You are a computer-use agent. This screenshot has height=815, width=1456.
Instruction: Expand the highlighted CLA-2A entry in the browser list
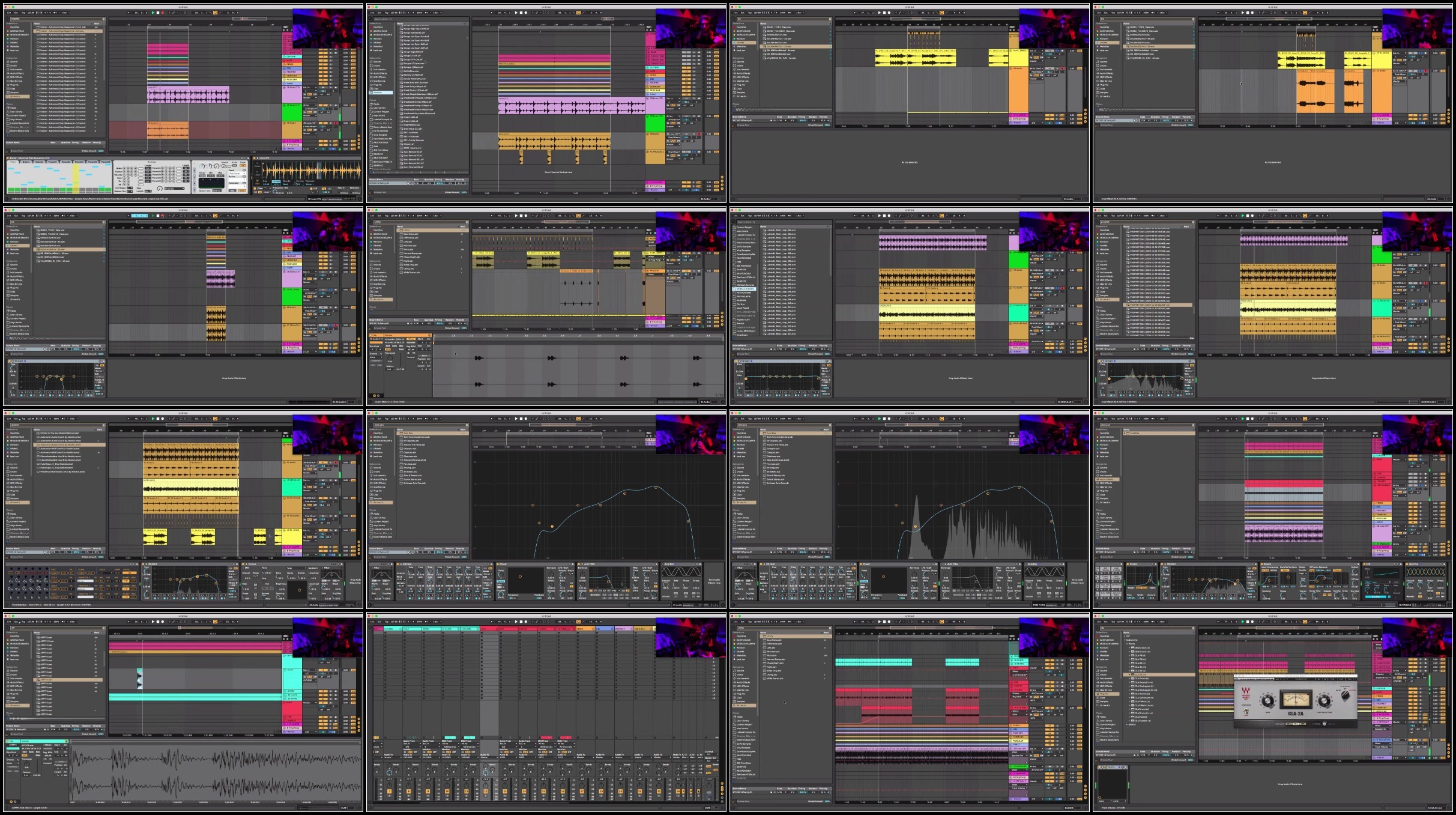[1129, 674]
